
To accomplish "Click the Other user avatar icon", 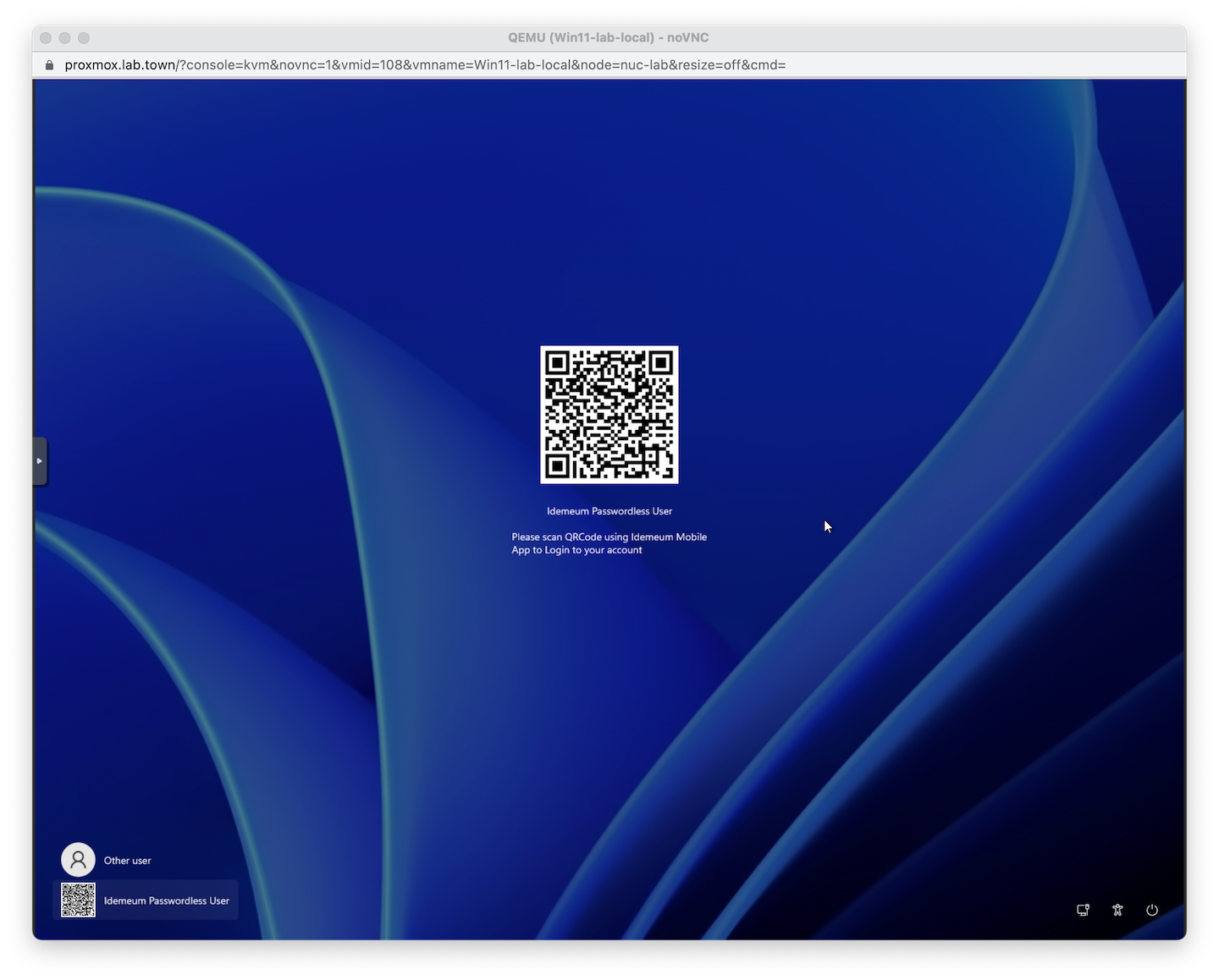I will [x=78, y=860].
